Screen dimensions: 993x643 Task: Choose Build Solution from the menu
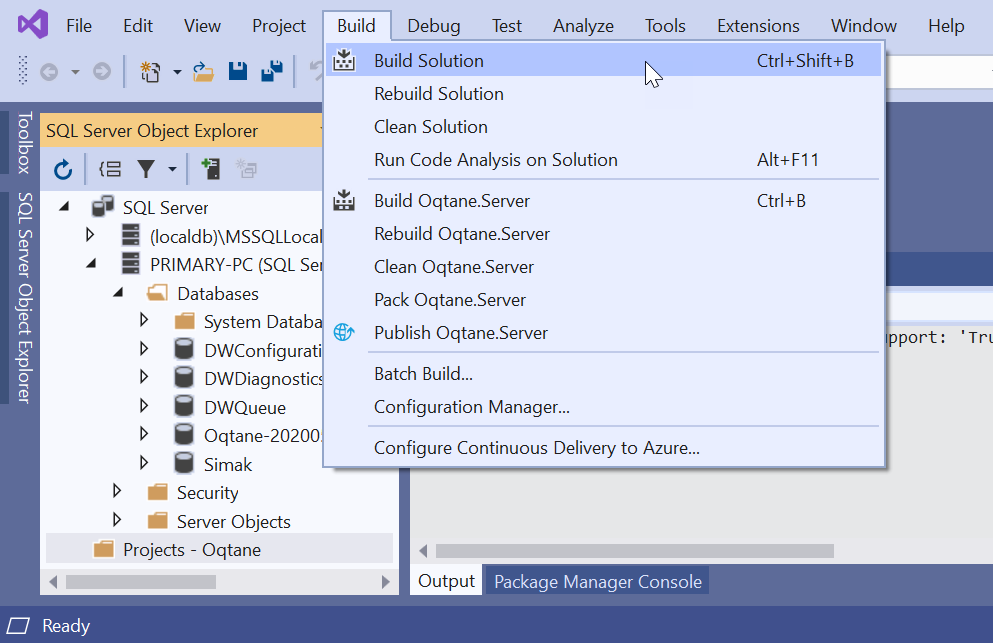coord(604,61)
